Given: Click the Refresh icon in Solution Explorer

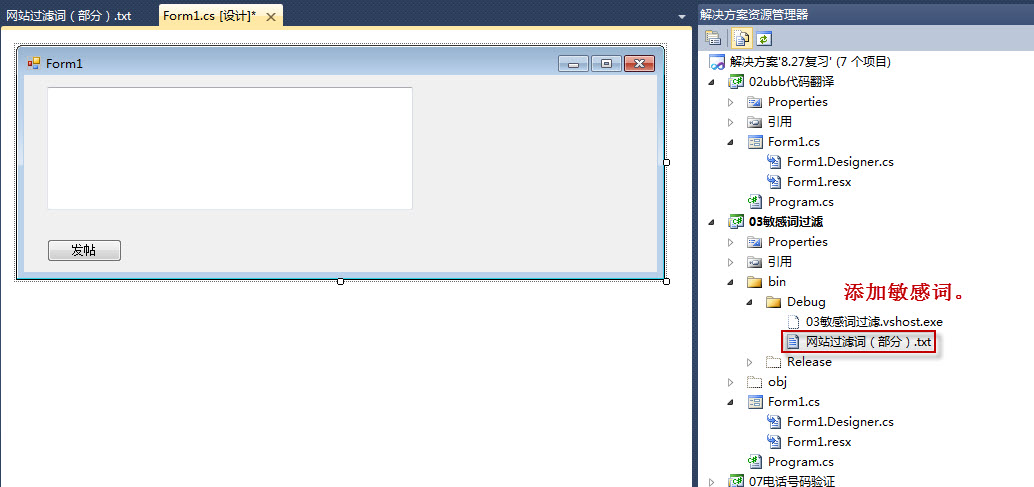Looking at the screenshot, I should [763, 38].
